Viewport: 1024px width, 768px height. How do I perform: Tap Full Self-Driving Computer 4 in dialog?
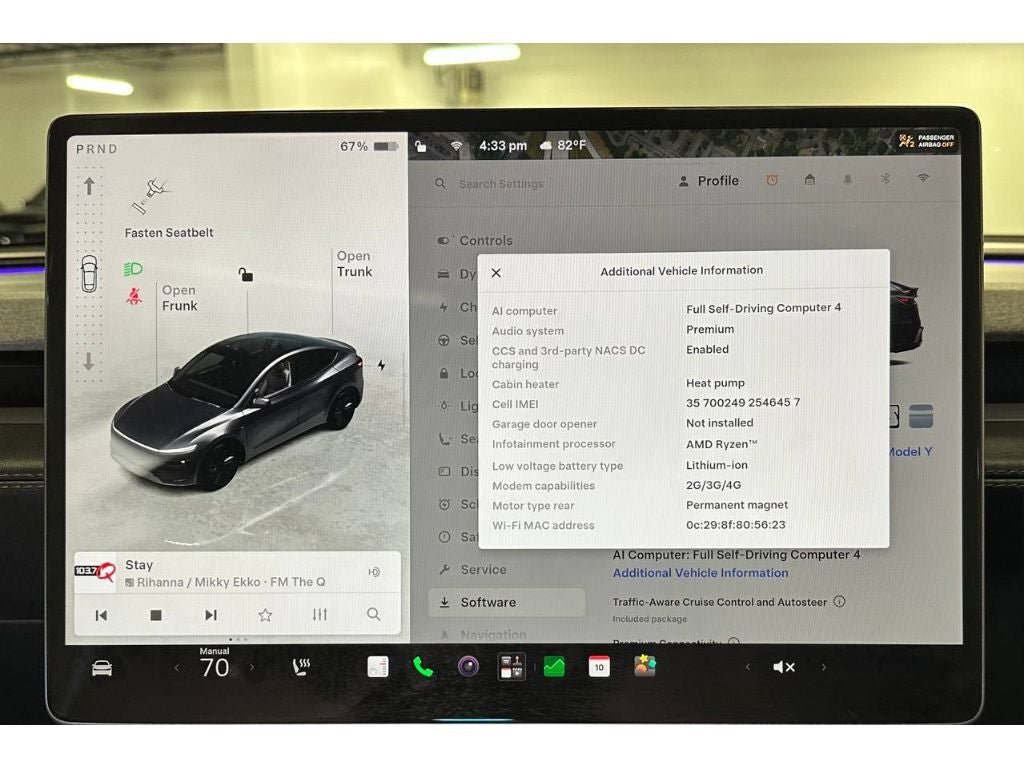click(763, 308)
